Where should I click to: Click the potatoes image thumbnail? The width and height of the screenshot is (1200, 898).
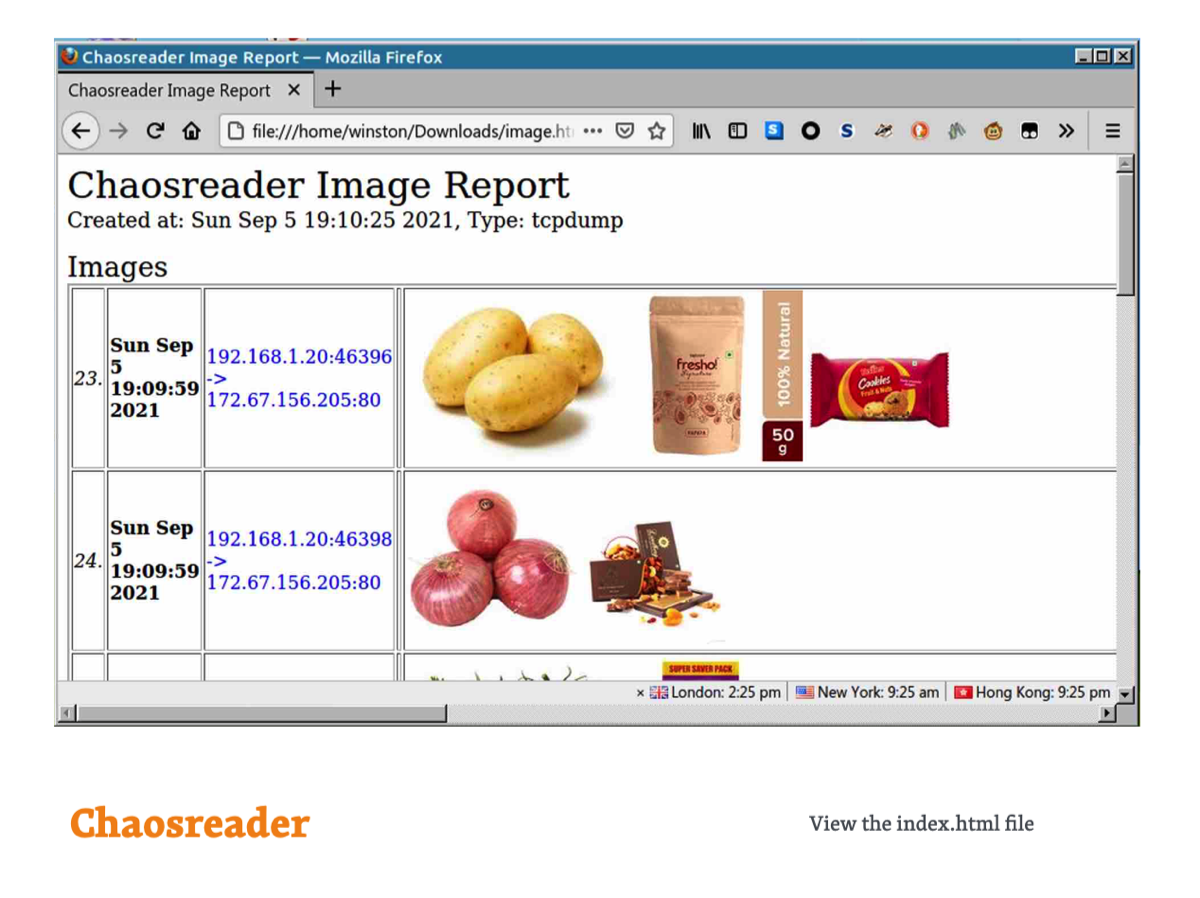(510, 370)
